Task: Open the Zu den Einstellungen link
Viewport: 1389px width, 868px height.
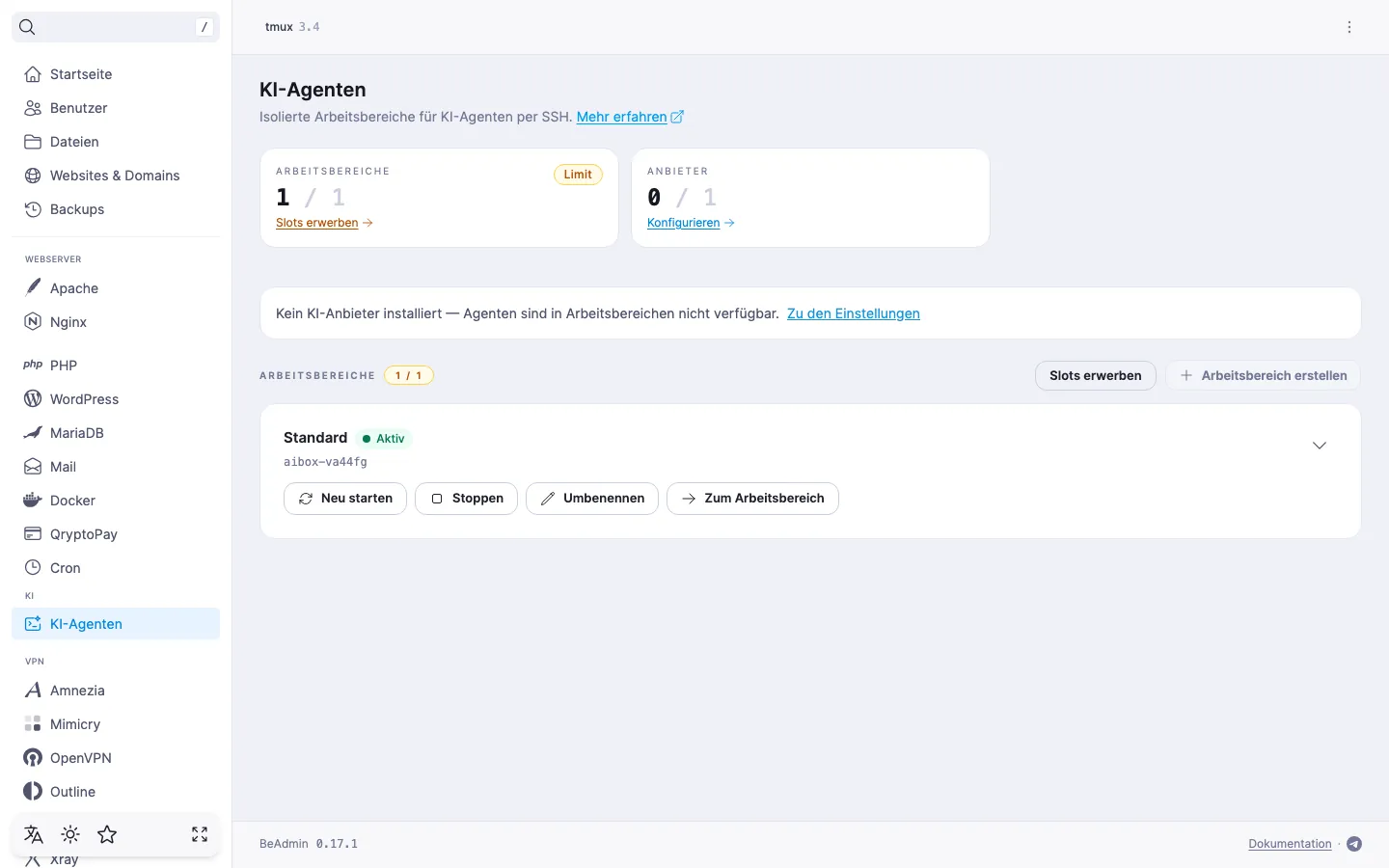Action: pos(854,313)
